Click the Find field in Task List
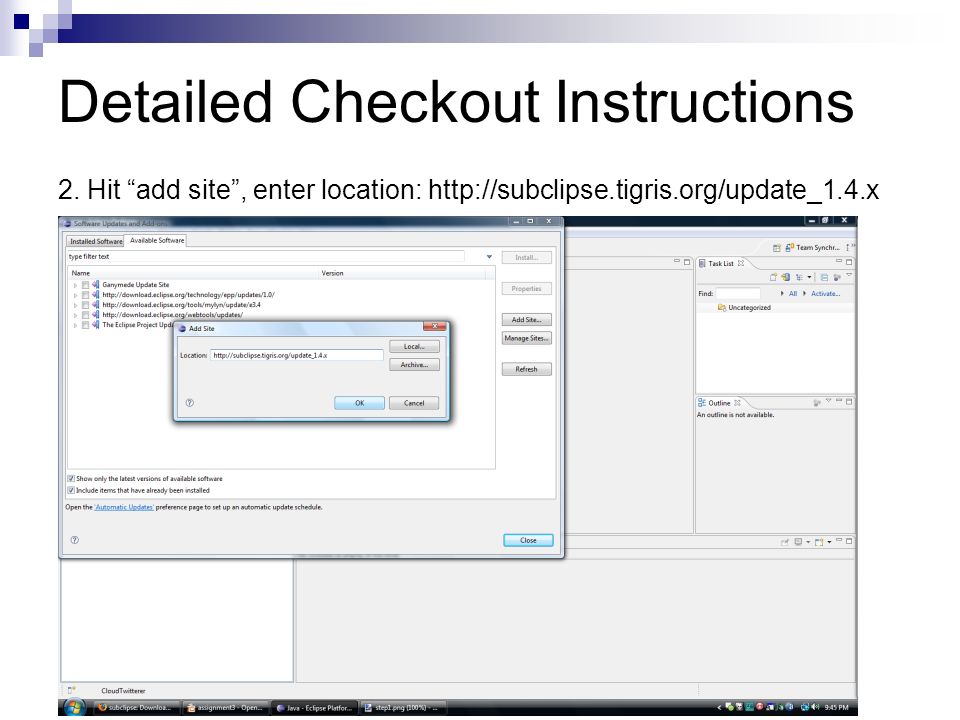The height and width of the screenshot is (720, 960). coord(738,294)
